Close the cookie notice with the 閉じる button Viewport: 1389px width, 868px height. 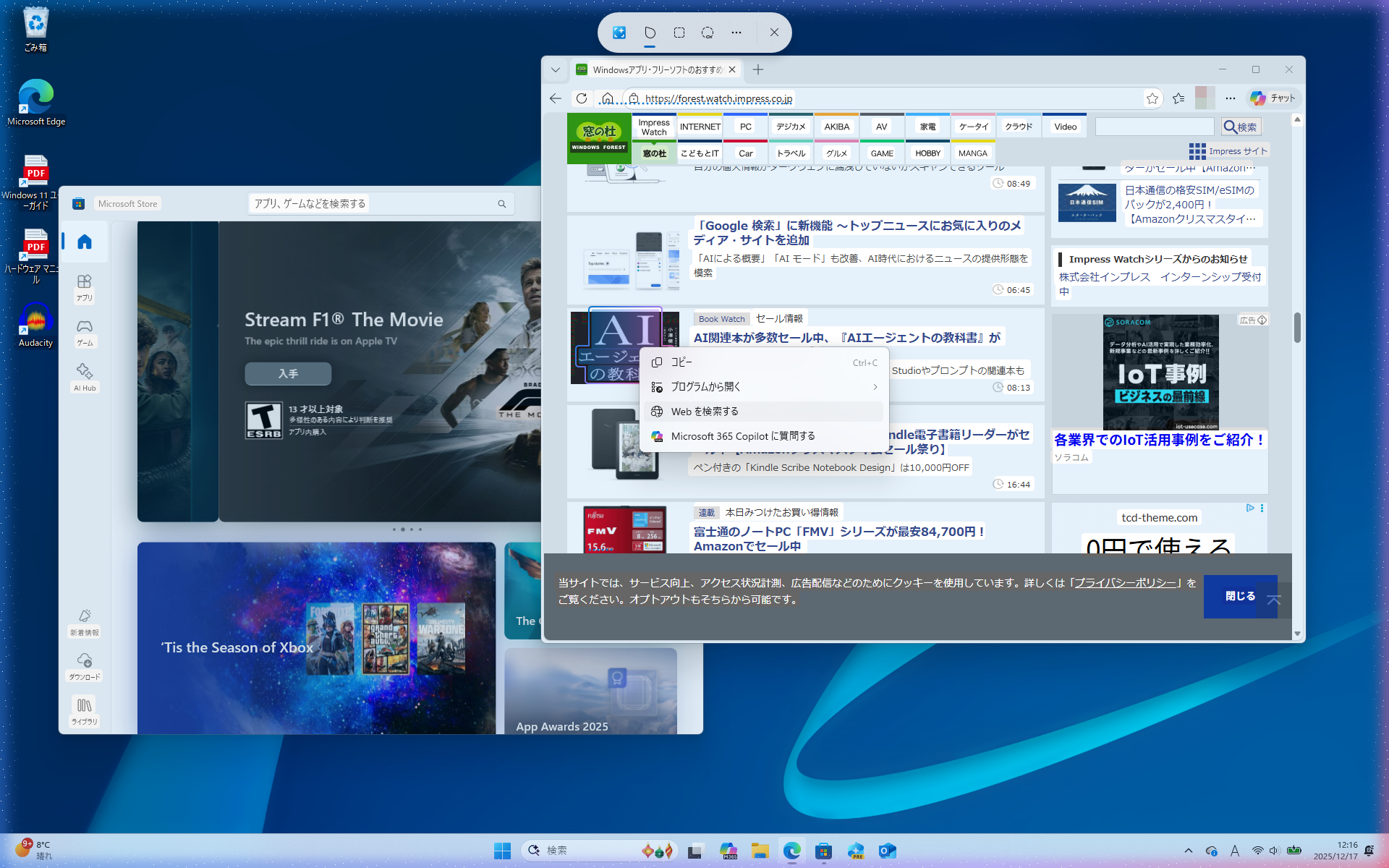pyautogui.click(x=1239, y=595)
